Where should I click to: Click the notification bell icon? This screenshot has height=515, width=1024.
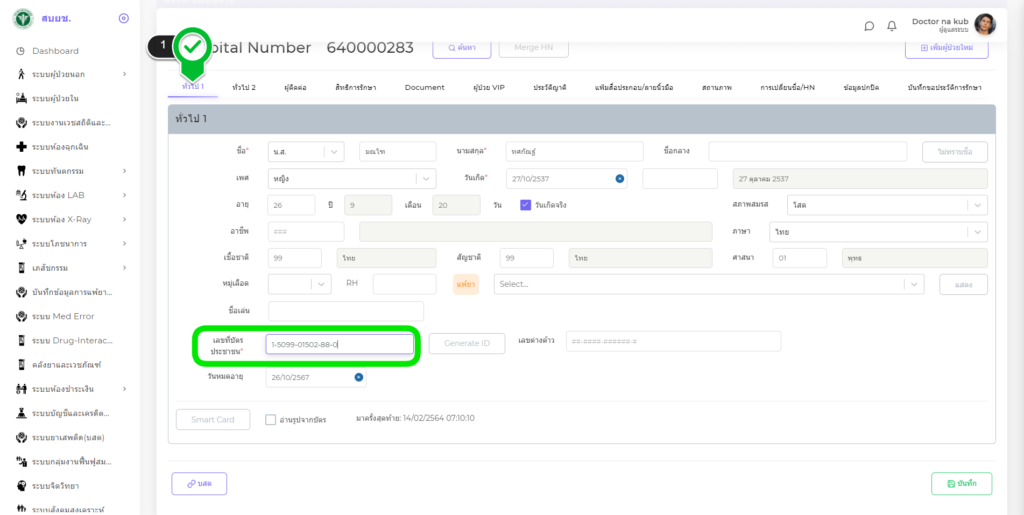click(892, 26)
